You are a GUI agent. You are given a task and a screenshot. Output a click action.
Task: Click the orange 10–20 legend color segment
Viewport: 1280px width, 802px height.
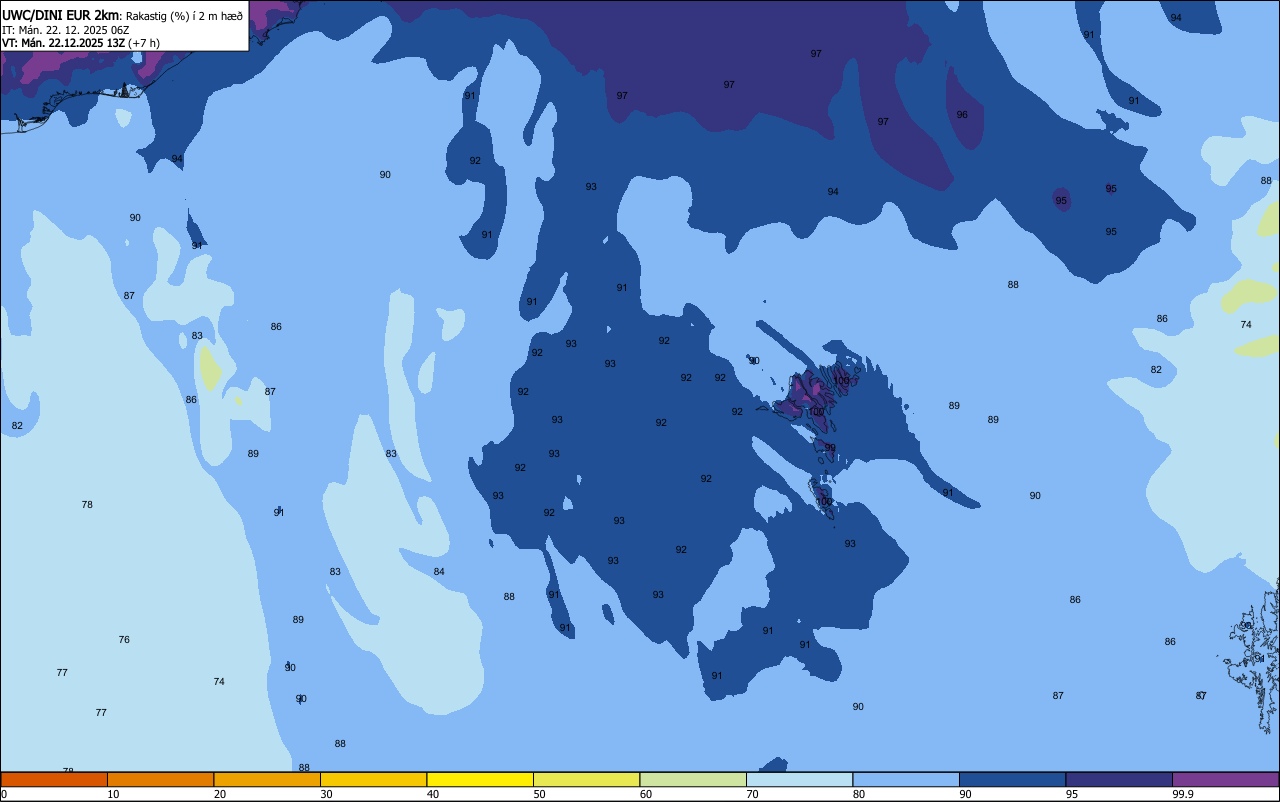[160, 779]
